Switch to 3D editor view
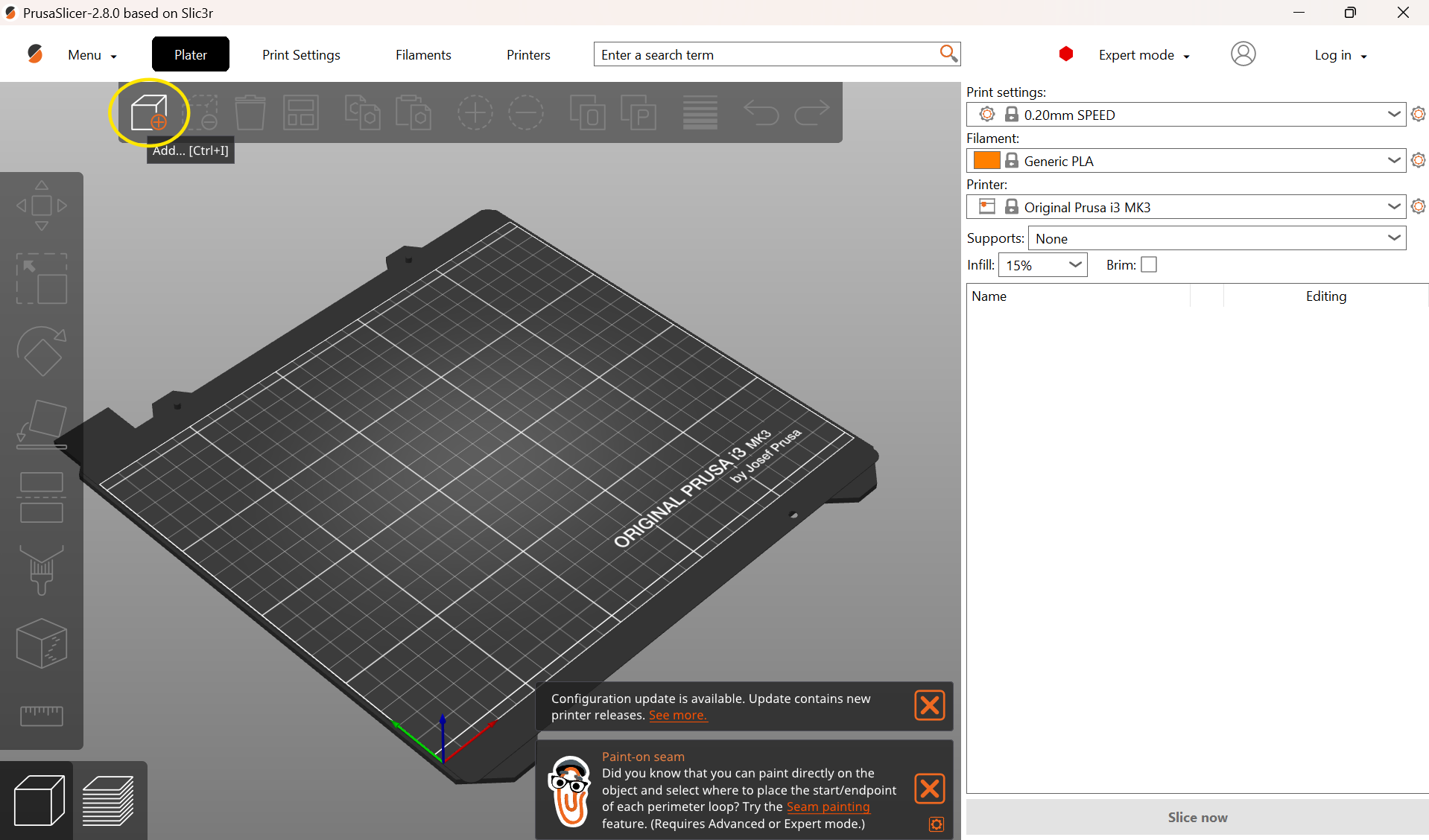Screen dimensions: 1429x840 (39, 801)
